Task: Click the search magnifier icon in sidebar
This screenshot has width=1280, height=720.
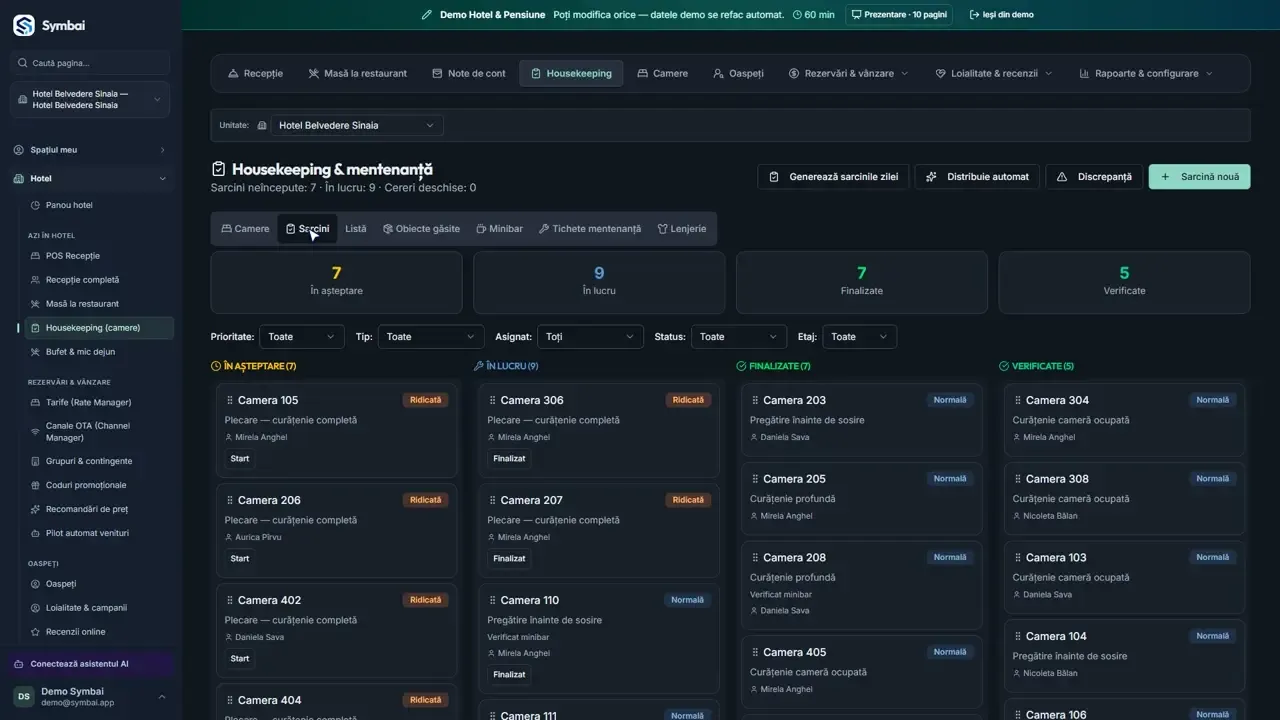Action: [x=23, y=63]
